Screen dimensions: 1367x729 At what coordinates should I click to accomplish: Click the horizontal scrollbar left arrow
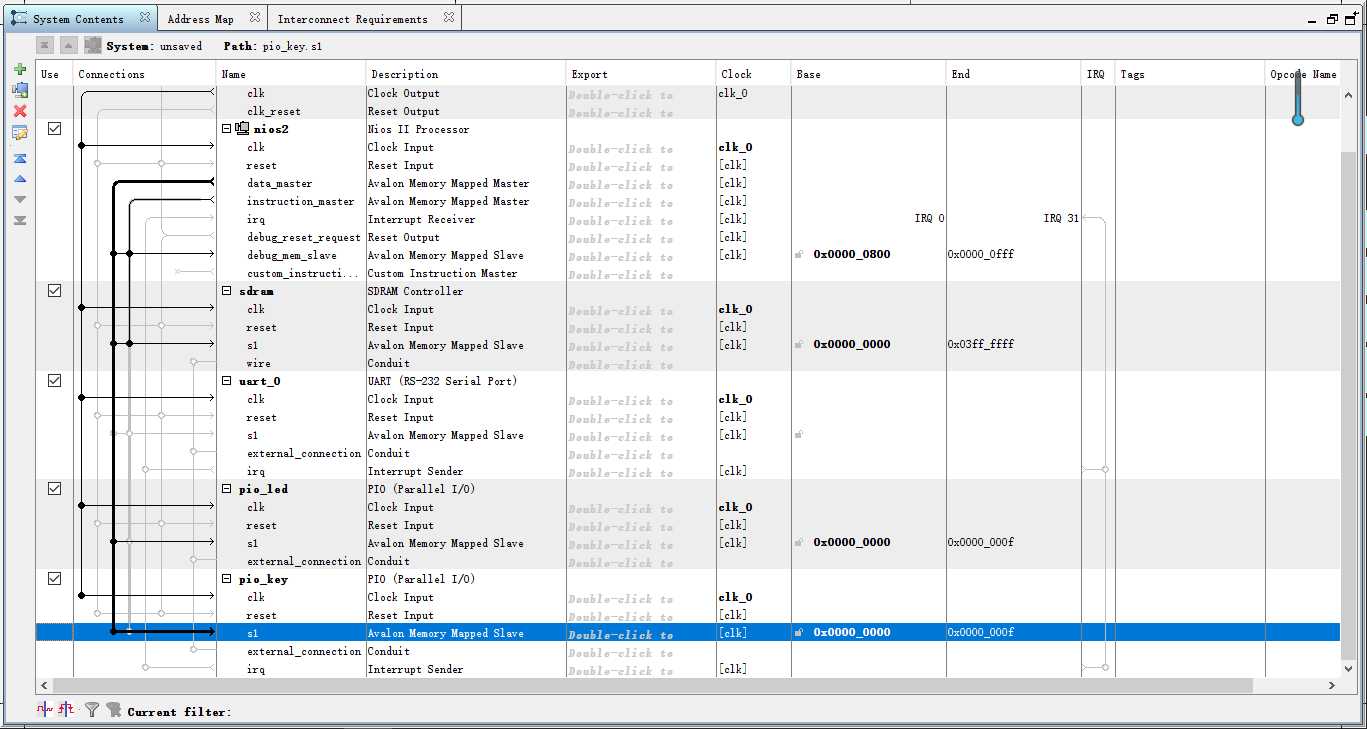[44, 686]
